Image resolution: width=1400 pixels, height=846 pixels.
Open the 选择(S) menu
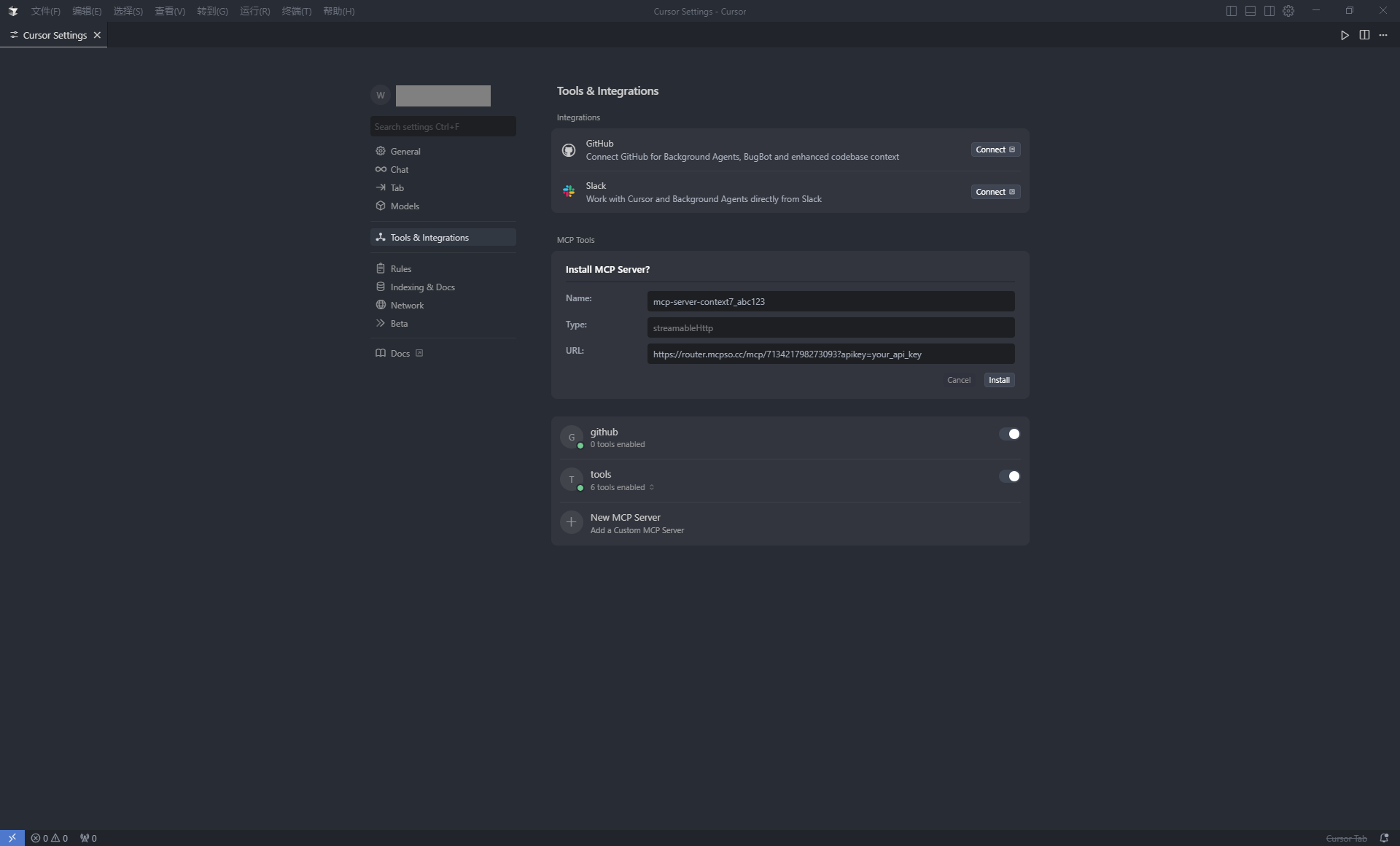click(x=128, y=11)
